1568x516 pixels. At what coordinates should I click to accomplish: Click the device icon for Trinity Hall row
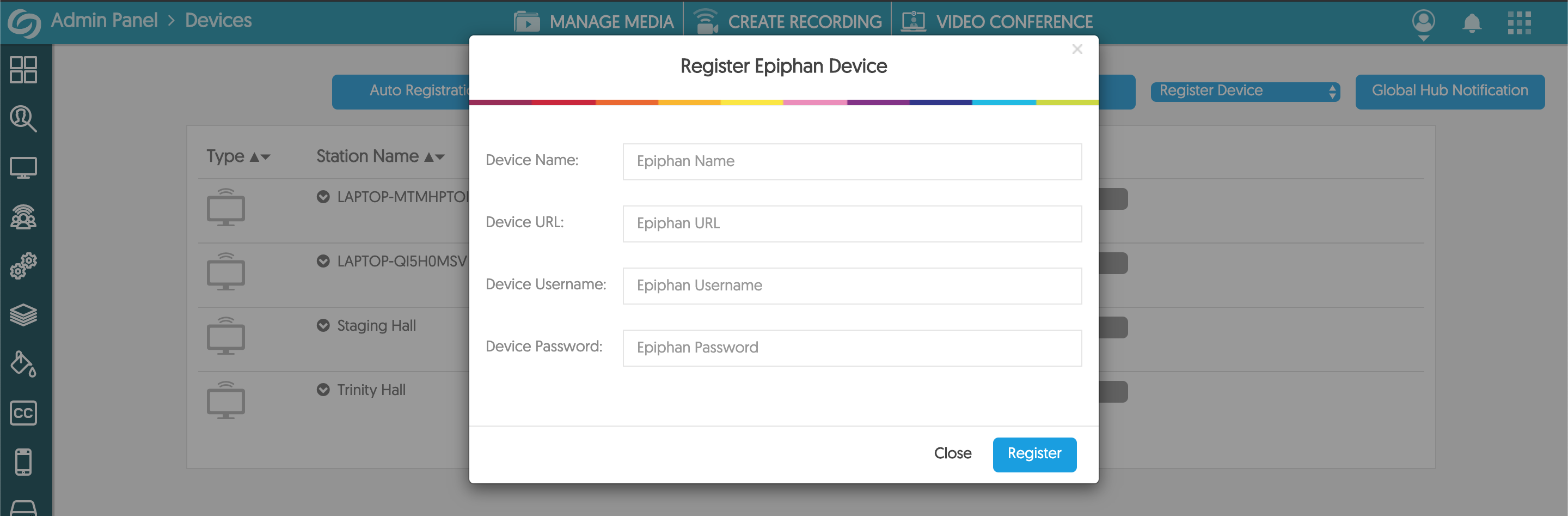(226, 400)
